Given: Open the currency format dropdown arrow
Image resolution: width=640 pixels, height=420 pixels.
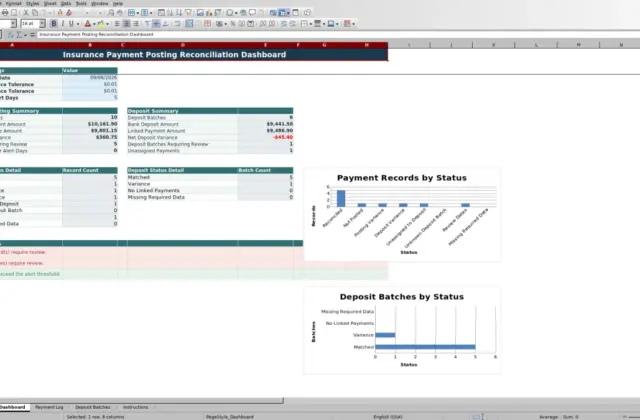Looking at the screenshot, I should pyautogui.click(x=225, y=24).
